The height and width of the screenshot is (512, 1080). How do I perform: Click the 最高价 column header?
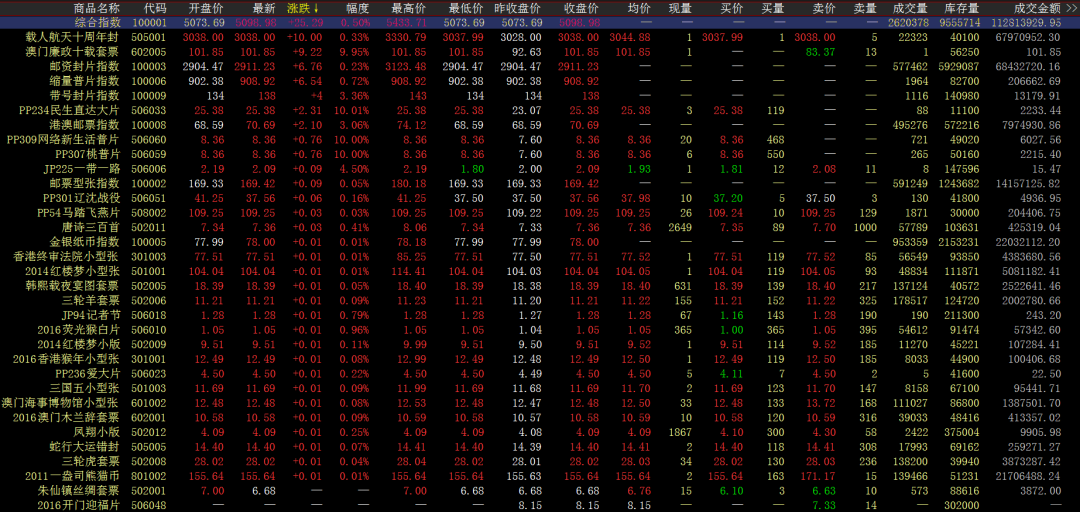tap(408, 8)
